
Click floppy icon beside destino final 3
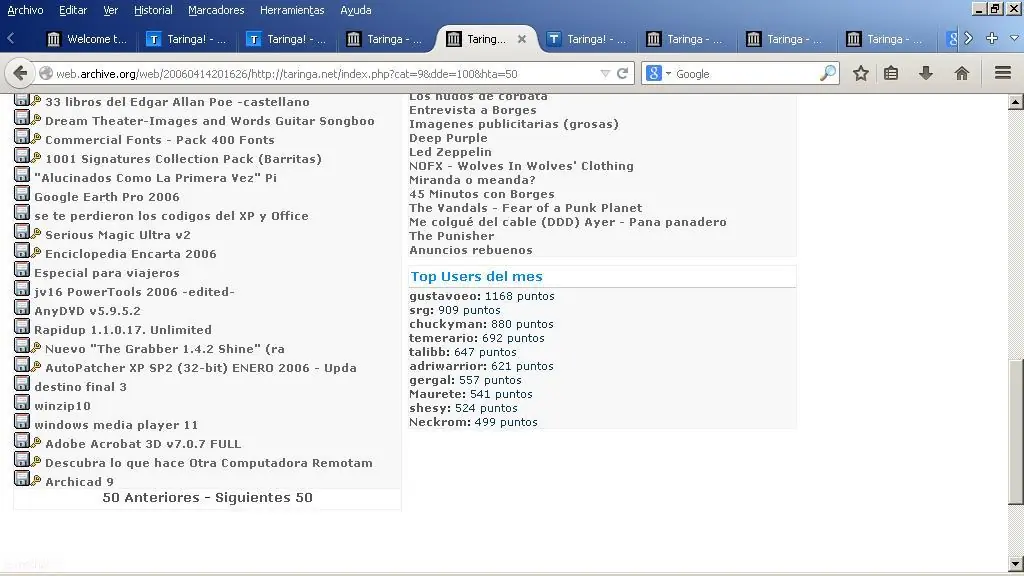[22, 384]
